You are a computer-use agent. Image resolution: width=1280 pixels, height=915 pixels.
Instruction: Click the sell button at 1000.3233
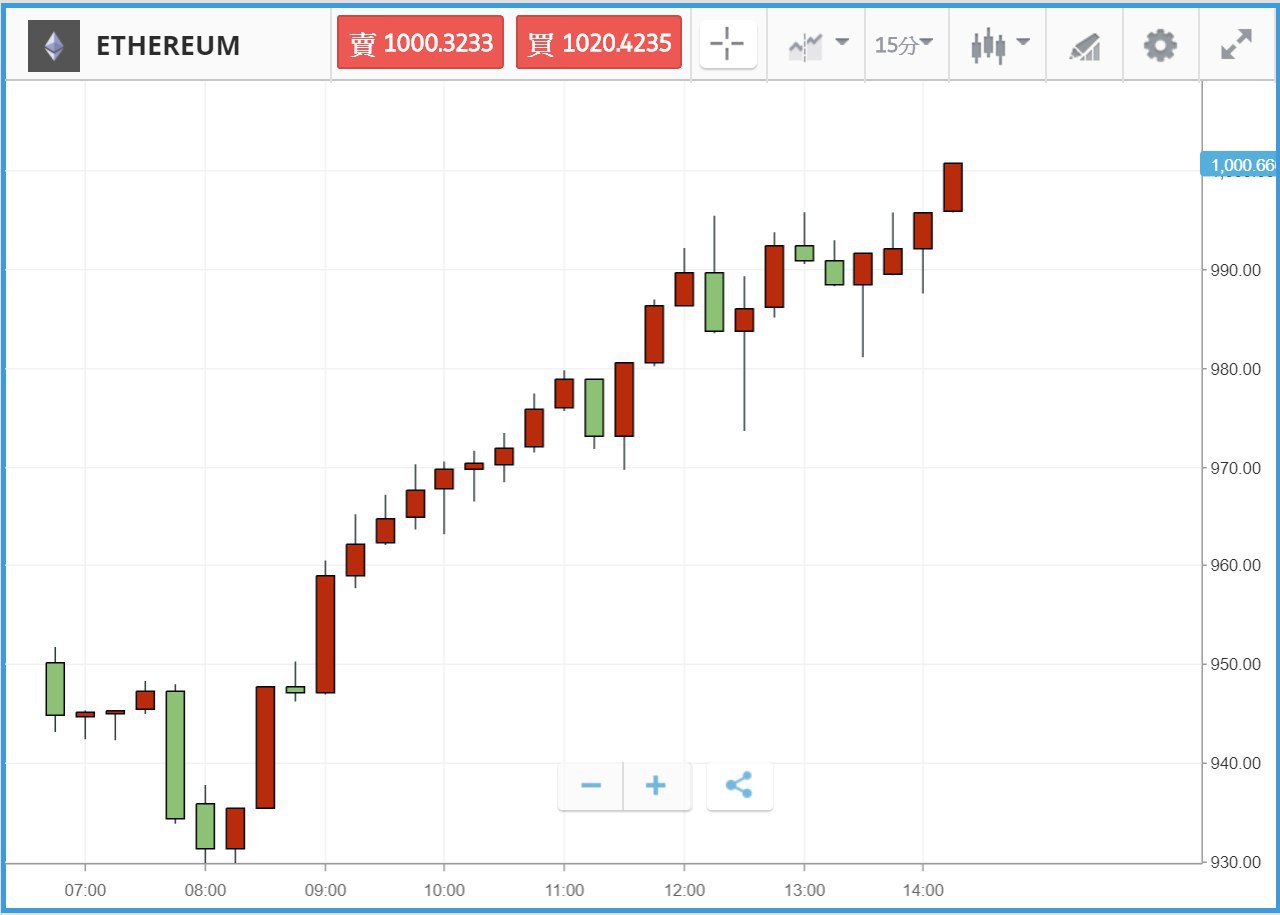click(x=420, y=43)
